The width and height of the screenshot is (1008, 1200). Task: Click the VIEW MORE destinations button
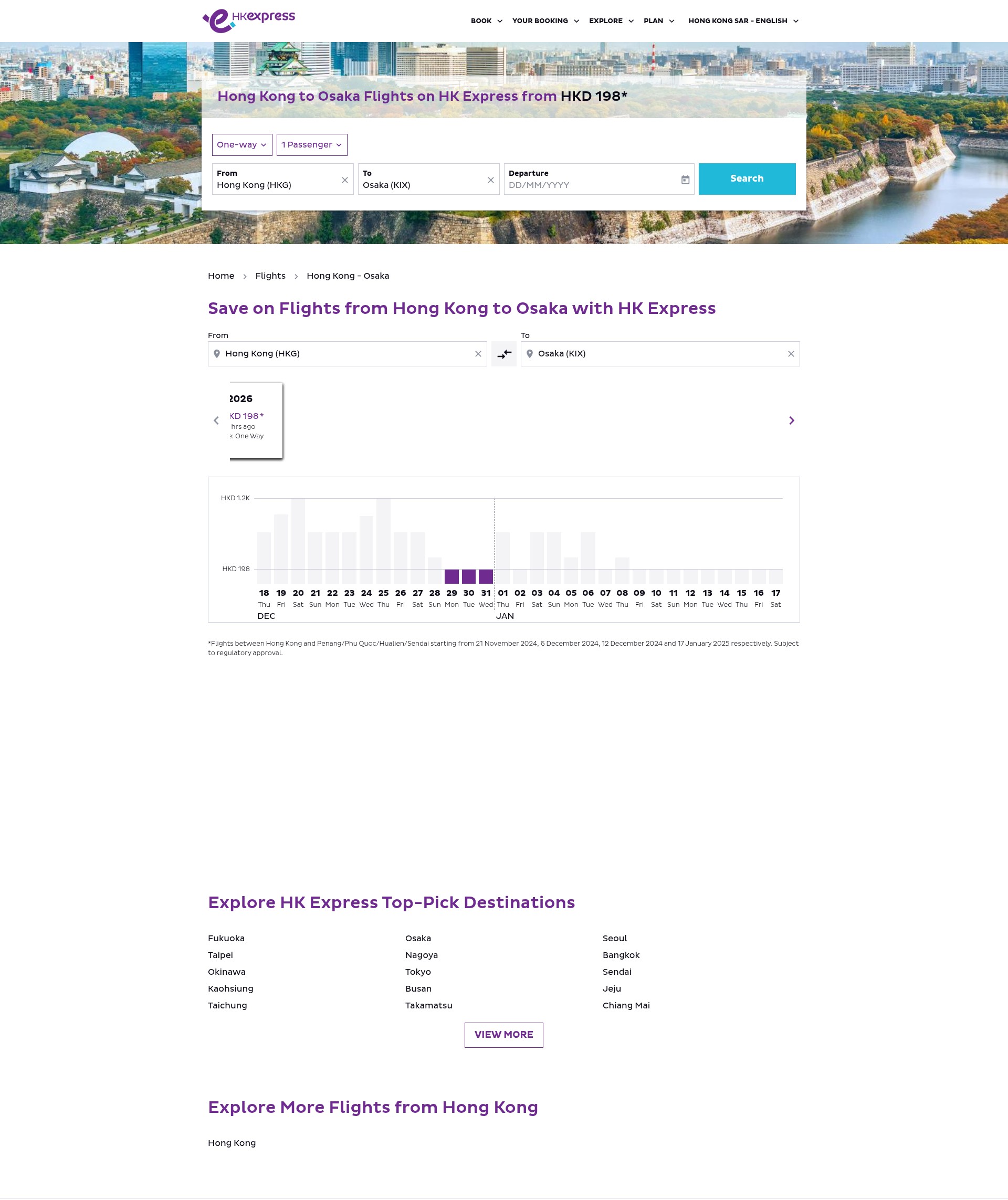504,1035
